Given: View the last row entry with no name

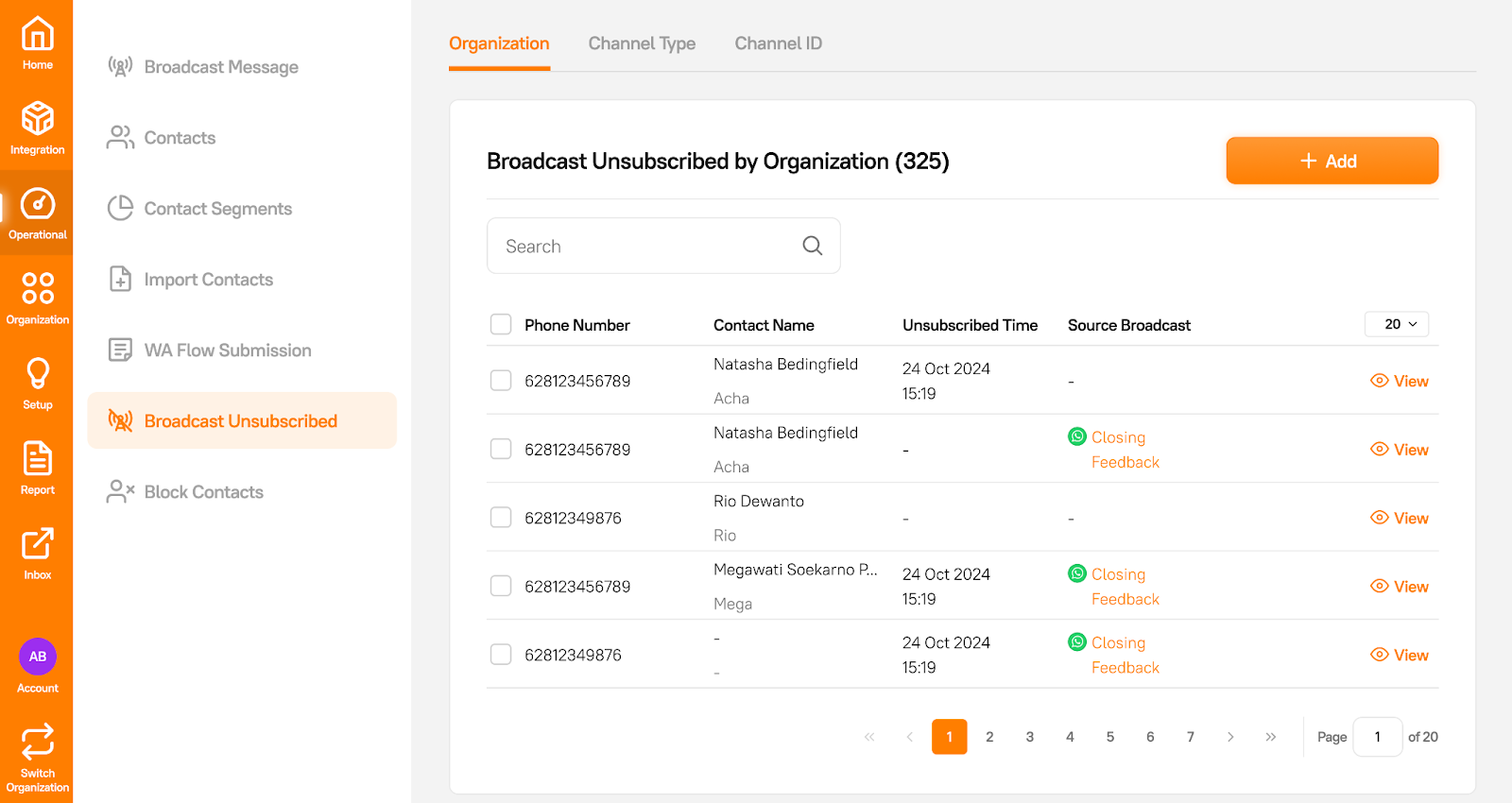Looking at the screenshot, I should tap(1400, 655).
